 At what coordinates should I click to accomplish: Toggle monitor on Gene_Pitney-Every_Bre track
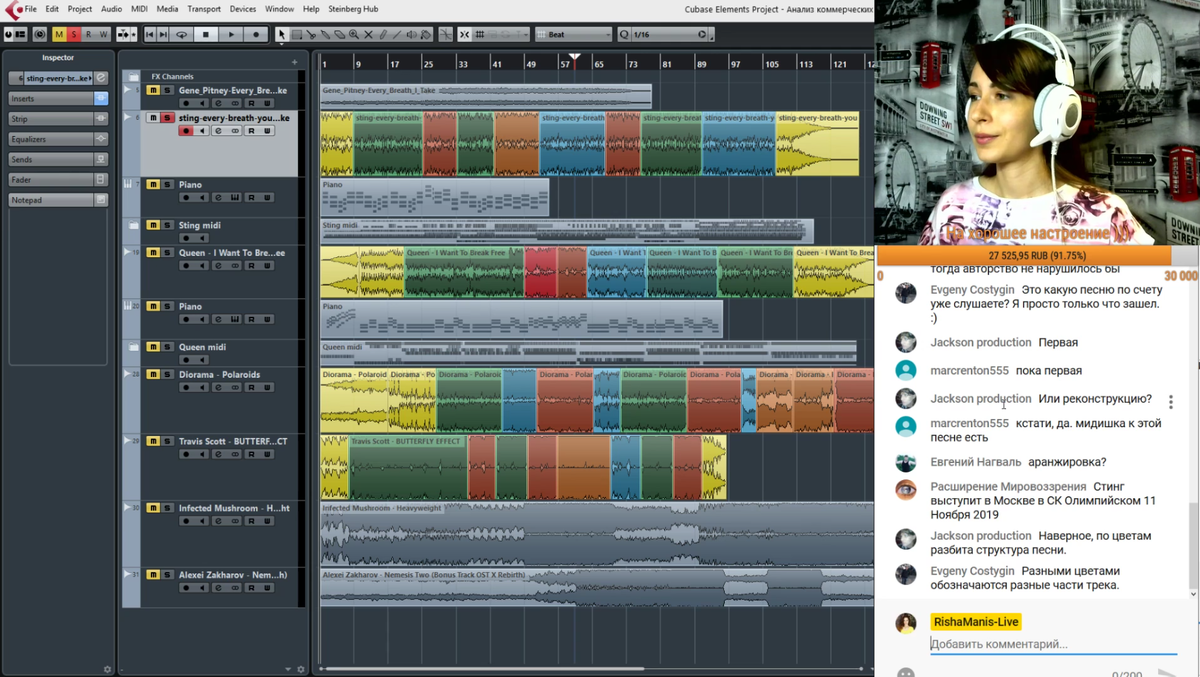pos(203,103)
